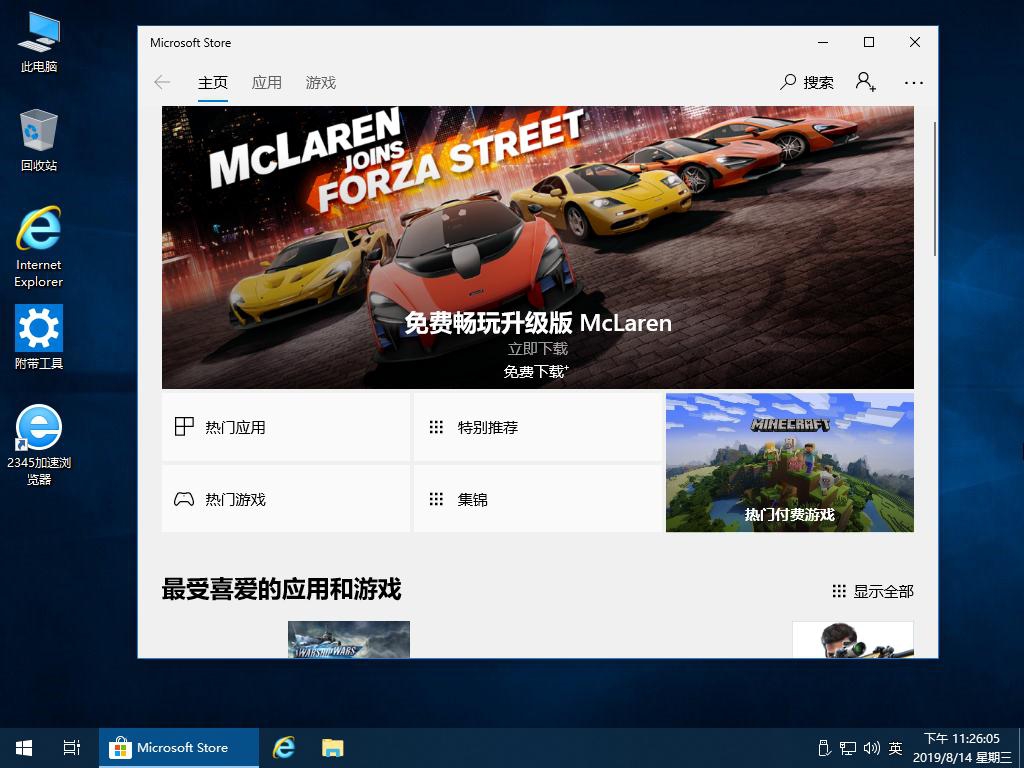Open the sniper game thumbnail

tap(853, 639)
